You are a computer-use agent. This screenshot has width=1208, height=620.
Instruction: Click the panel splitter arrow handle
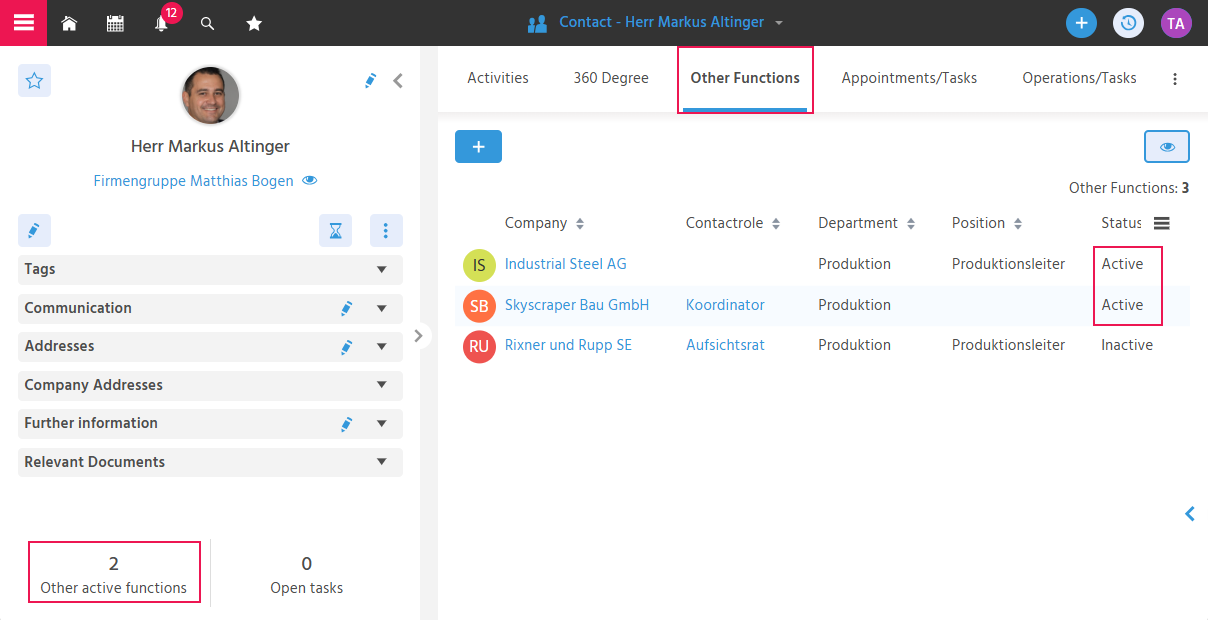(419, 336)
